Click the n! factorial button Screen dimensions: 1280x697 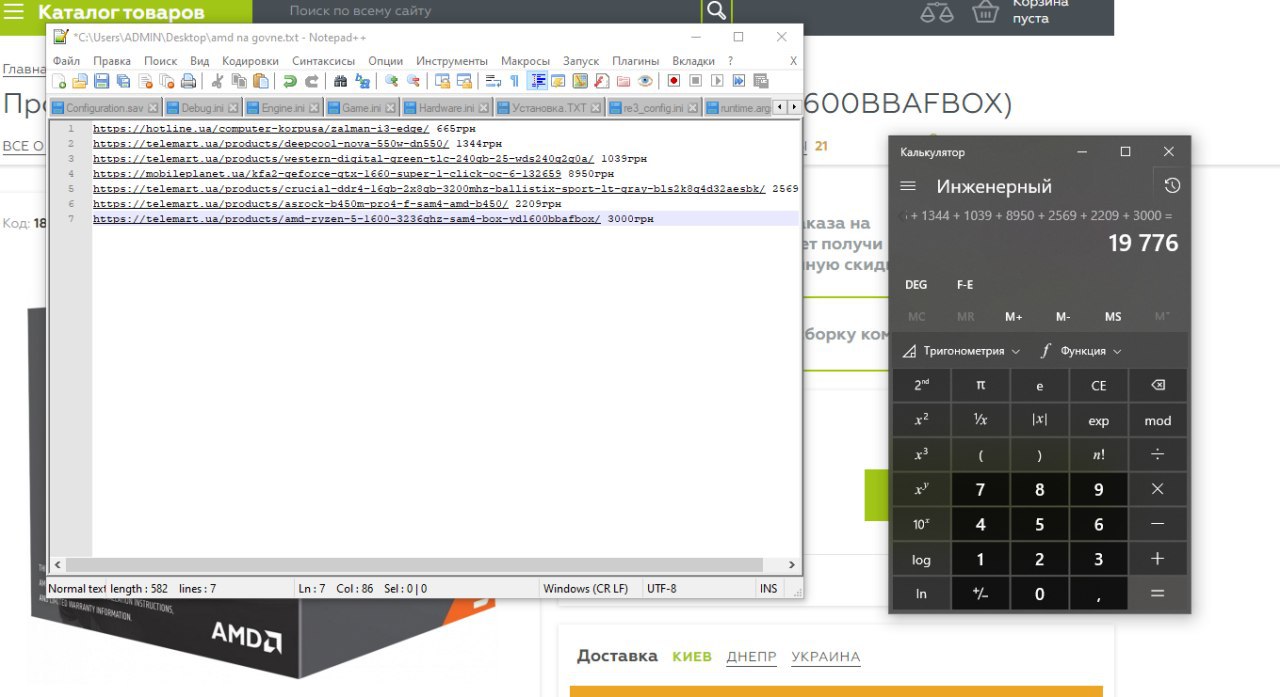click(x=1098, y=455)
